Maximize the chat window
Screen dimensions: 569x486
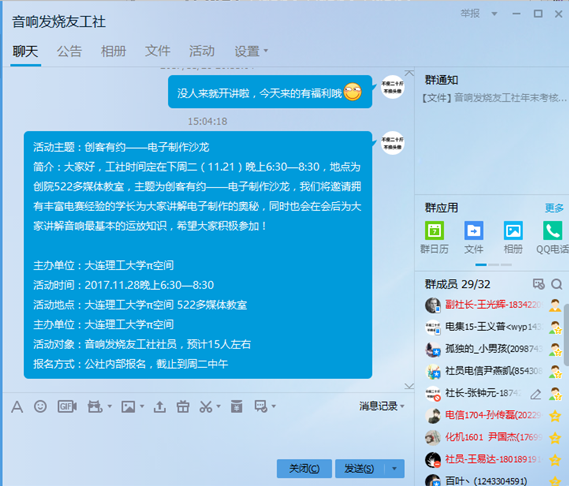(538, 14)
